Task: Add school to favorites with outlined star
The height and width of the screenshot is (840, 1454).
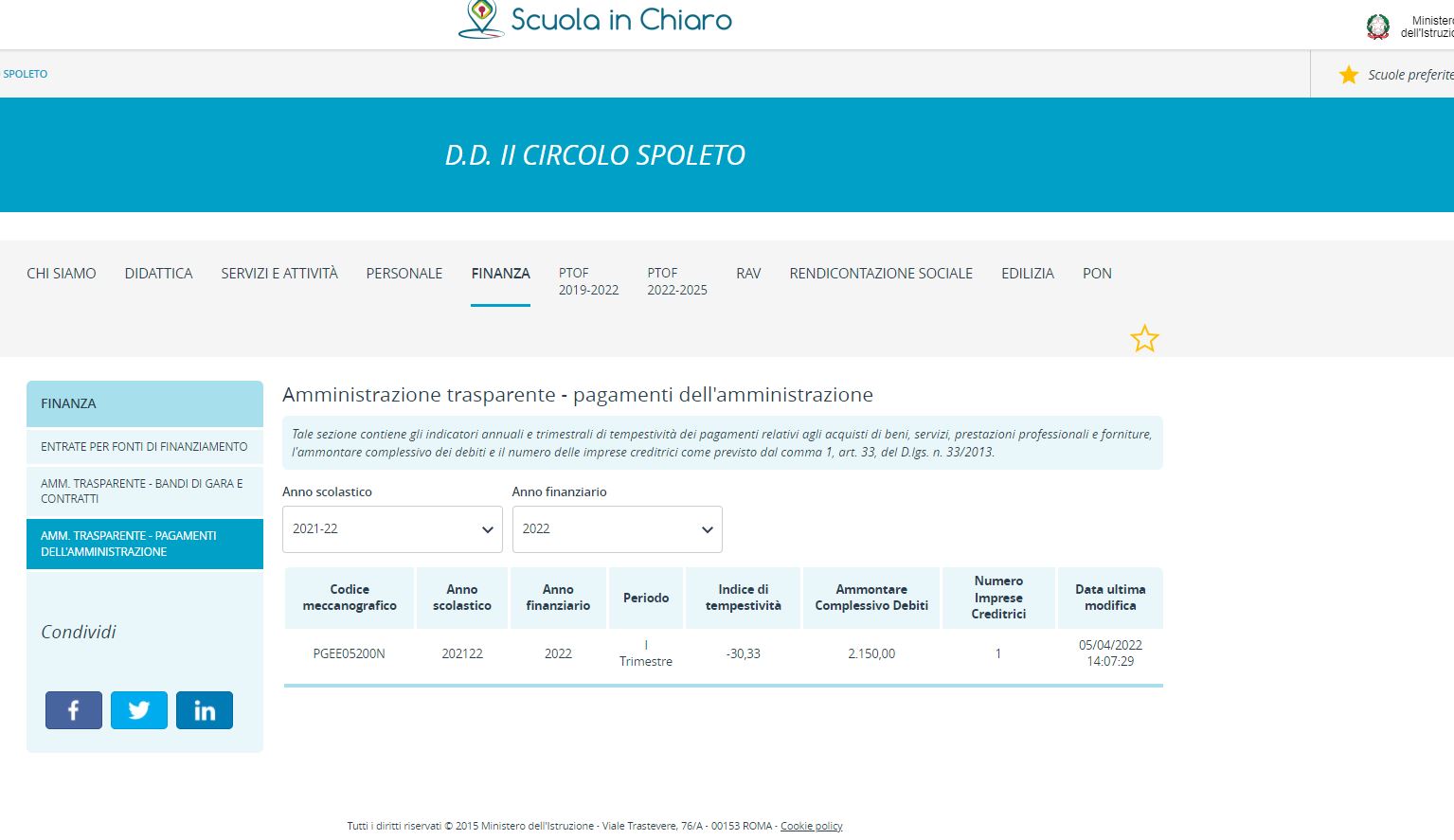Action: (1144, 339)
